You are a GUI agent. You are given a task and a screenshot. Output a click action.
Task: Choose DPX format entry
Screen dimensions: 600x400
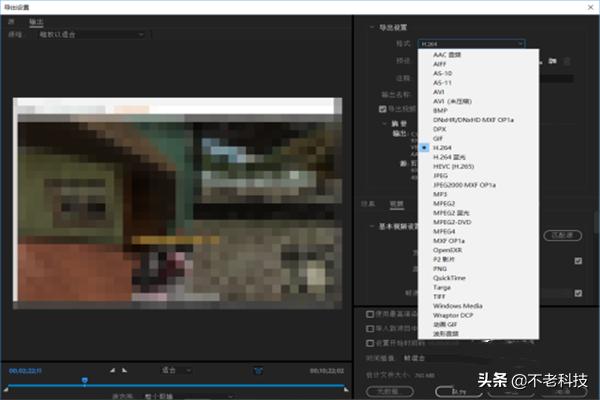tap(439, 129)
